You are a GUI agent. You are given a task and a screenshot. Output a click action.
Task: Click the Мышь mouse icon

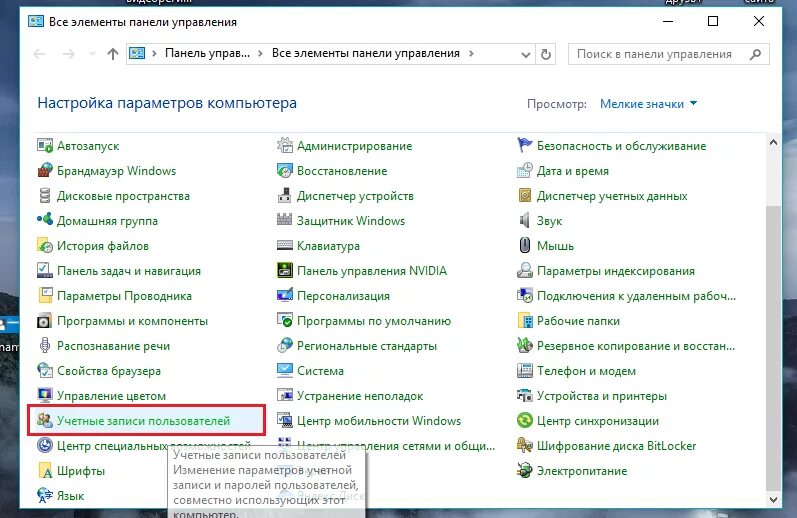525,246
